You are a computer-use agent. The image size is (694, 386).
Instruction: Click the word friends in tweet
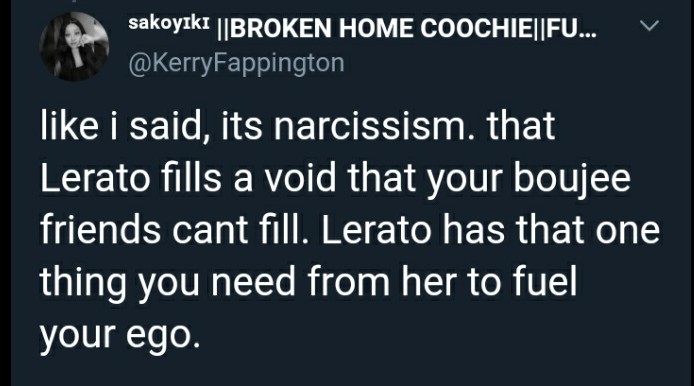pyautogui.click(x=100, y=229)
